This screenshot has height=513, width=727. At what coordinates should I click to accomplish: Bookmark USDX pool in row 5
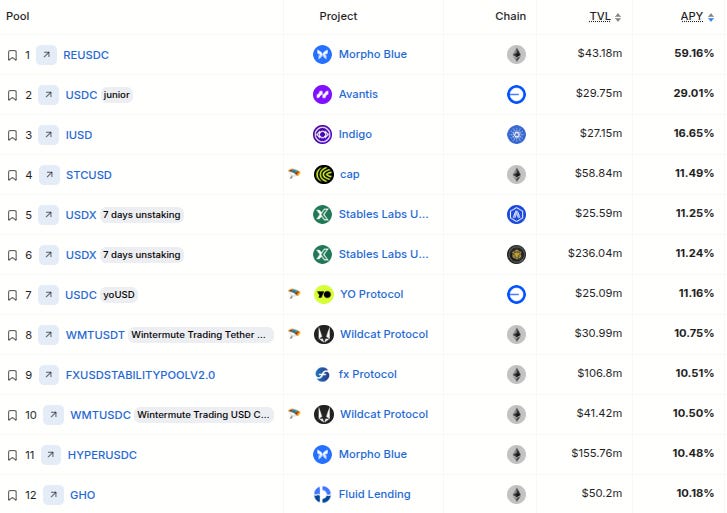(x=13, y=215)
